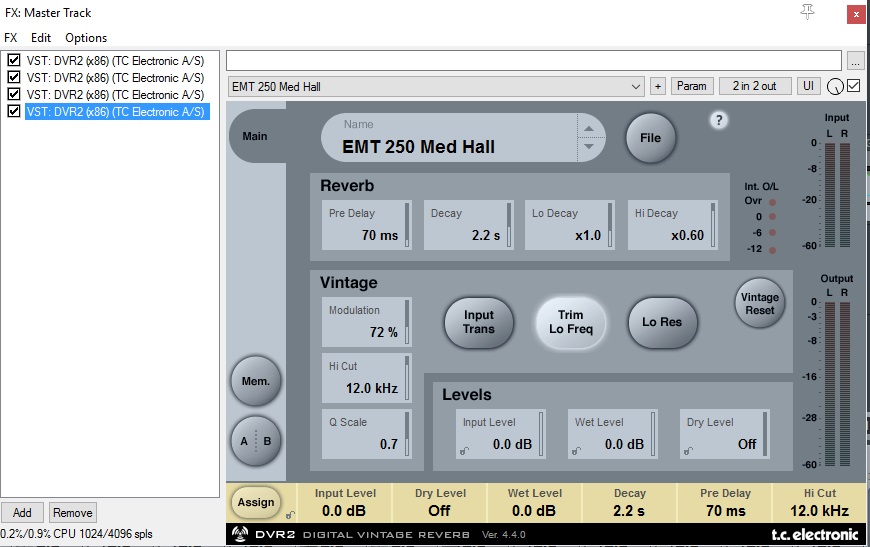The height and width of the screenshot is (547, 870).
Task: Click the lock icon under Input Level
Action: (x=464, y=451)
